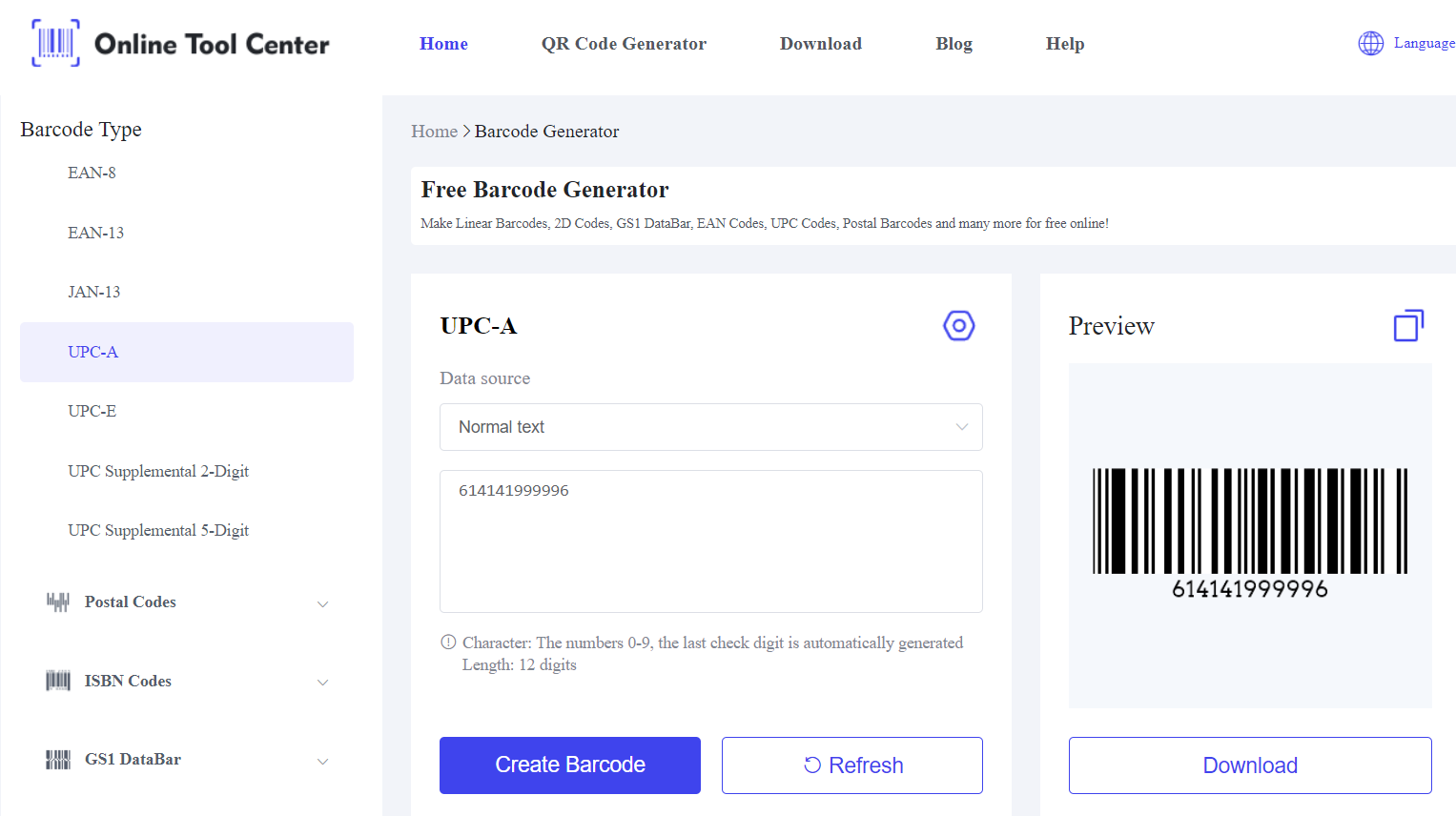Click the GS1 DataBar barcode icon
This screenshot has width=1456, height=816.
pos(58,759)
